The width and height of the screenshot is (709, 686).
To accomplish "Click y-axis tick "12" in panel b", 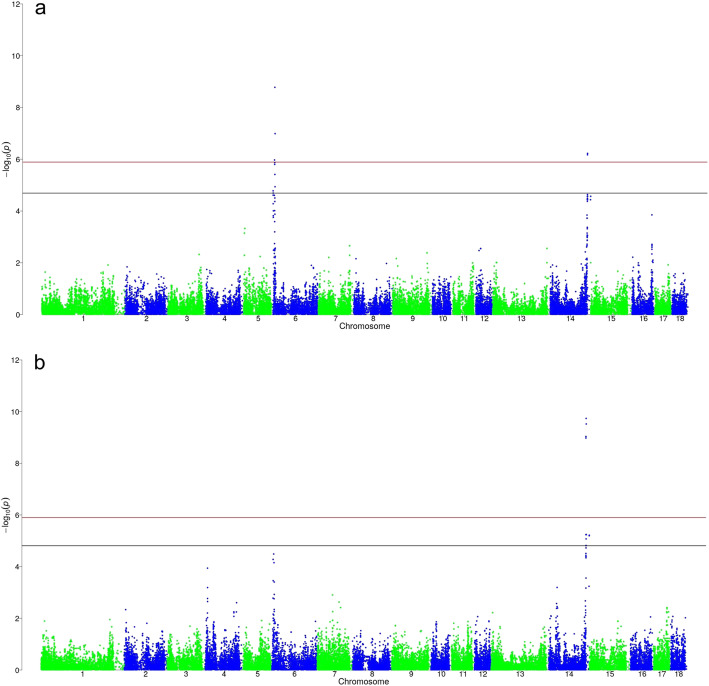I will [16, 360].
